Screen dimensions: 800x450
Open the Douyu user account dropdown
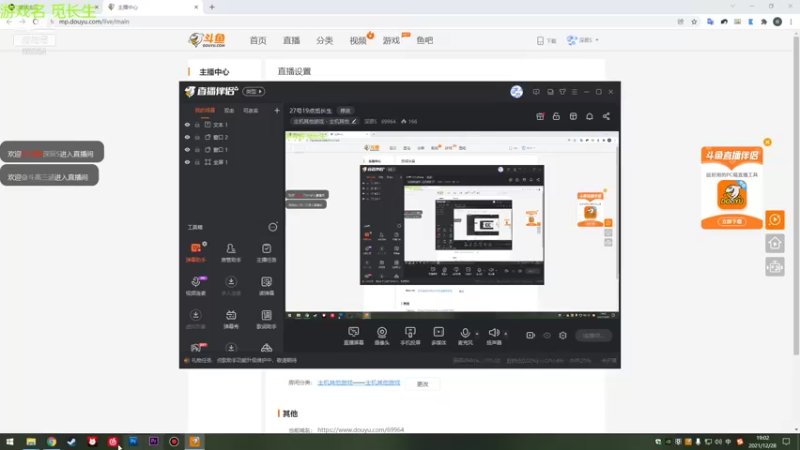tap(583, 40)
